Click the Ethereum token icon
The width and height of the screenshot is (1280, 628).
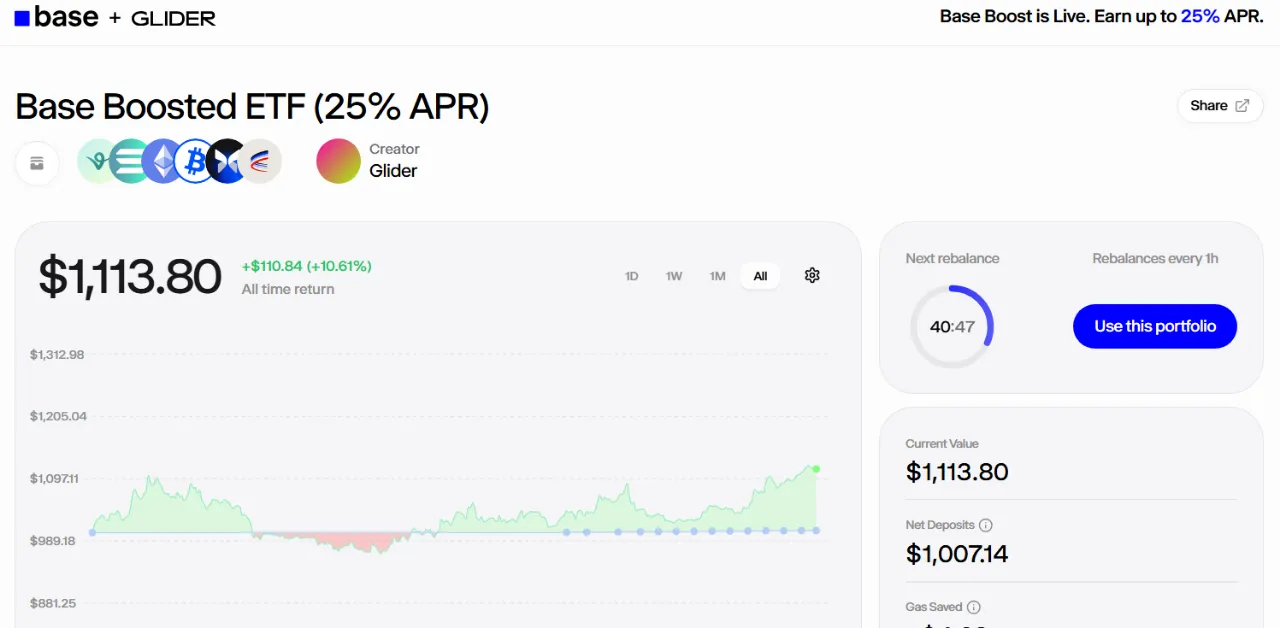point(162,161)
